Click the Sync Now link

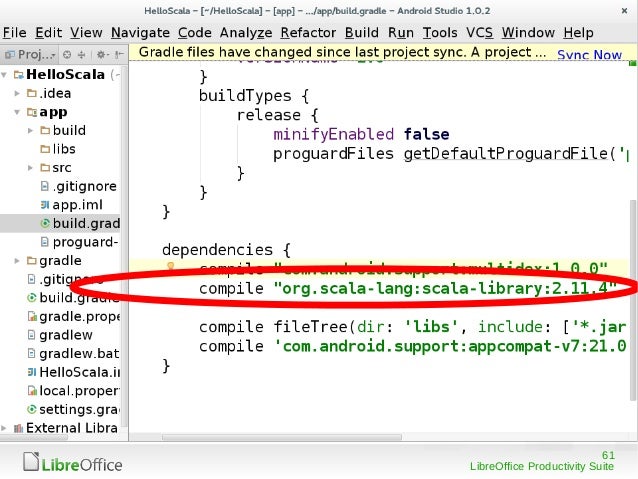click(589, 55)
